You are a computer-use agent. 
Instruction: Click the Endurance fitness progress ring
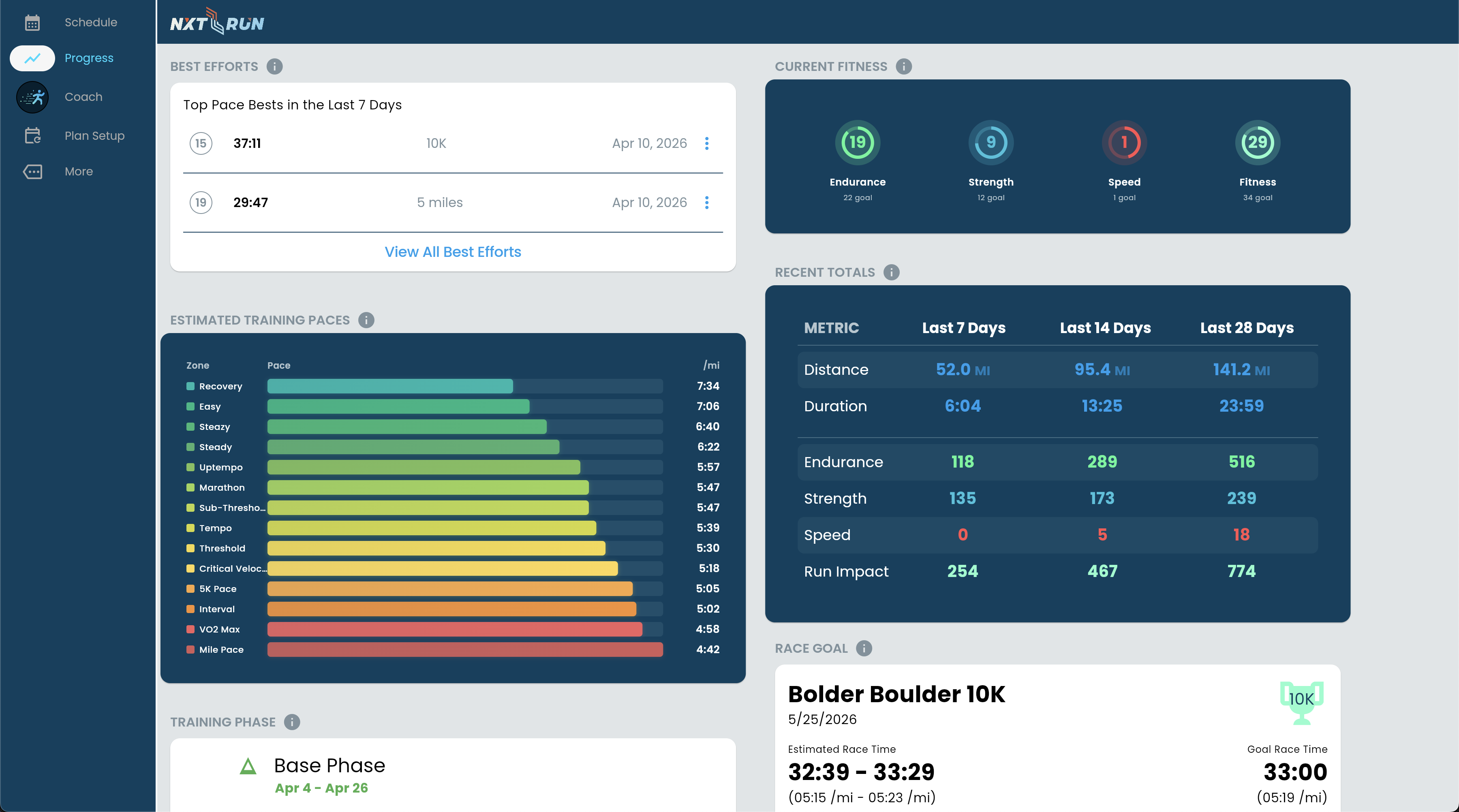coord(858,142)
